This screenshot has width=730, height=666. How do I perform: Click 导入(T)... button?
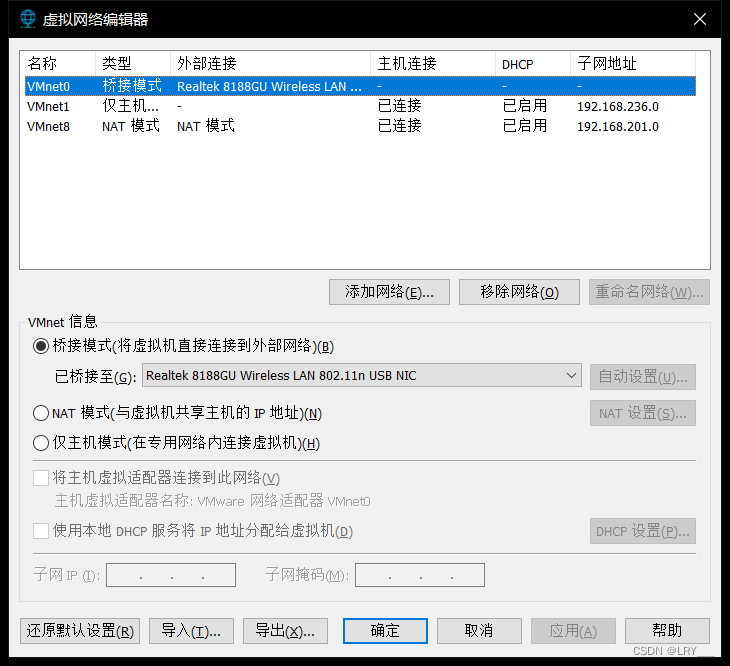(x=191, y=631)
